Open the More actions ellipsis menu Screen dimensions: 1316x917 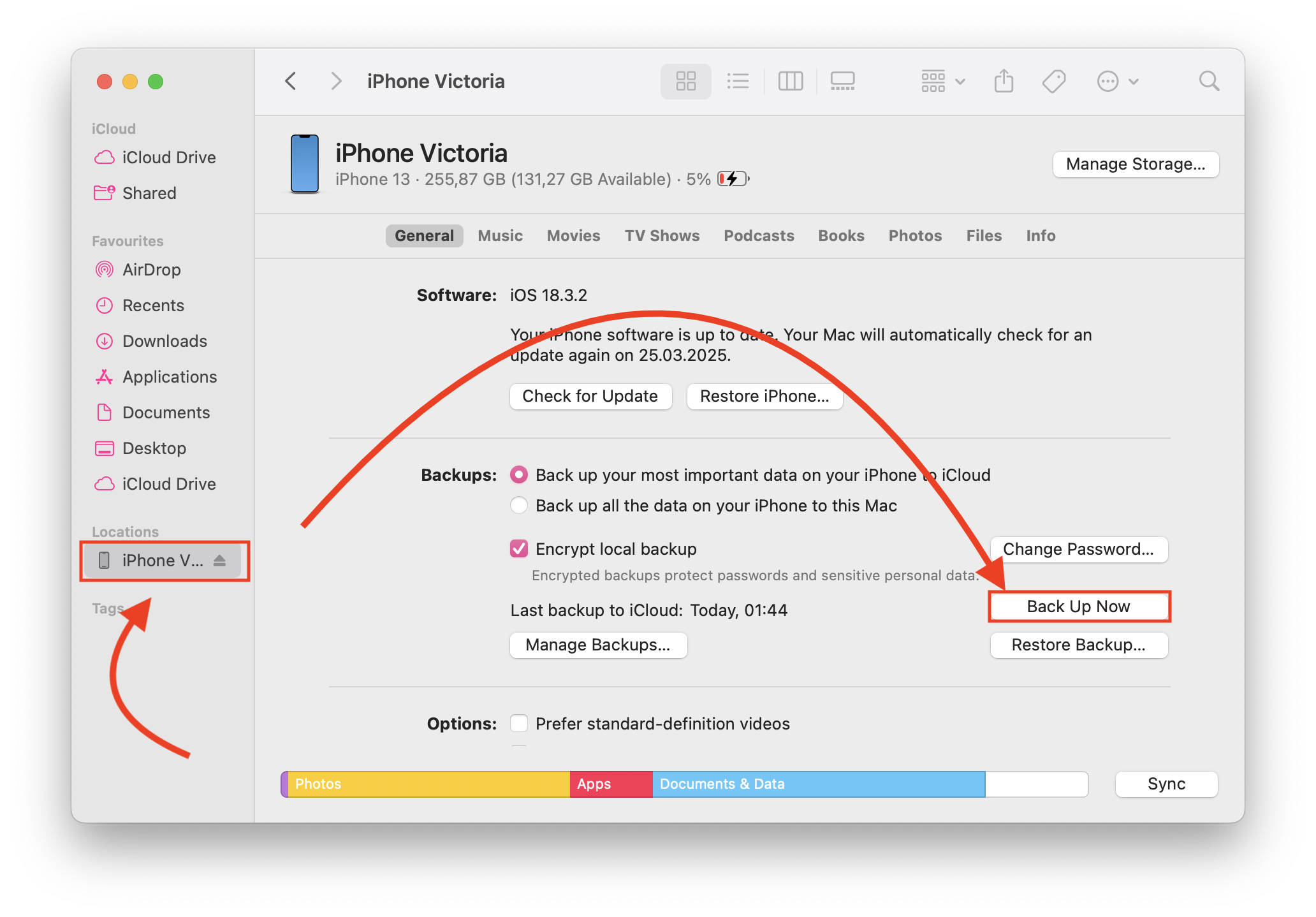1117,82
